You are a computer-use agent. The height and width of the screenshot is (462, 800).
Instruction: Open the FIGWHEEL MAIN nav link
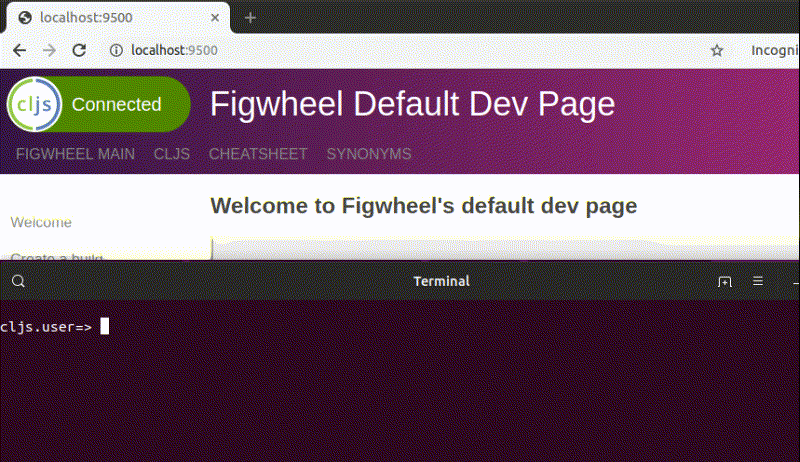(75, 154)
